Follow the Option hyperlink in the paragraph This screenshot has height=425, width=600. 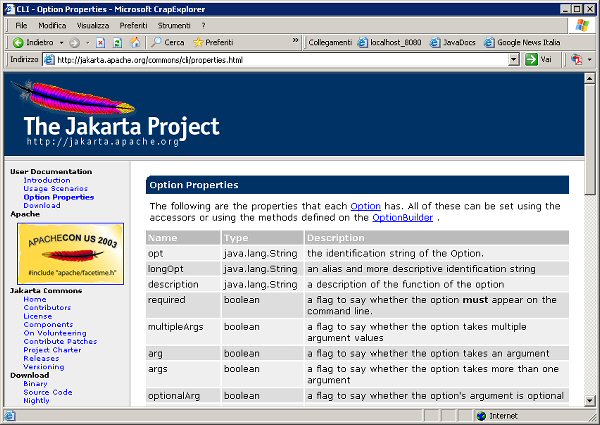[x=365, y=206]
